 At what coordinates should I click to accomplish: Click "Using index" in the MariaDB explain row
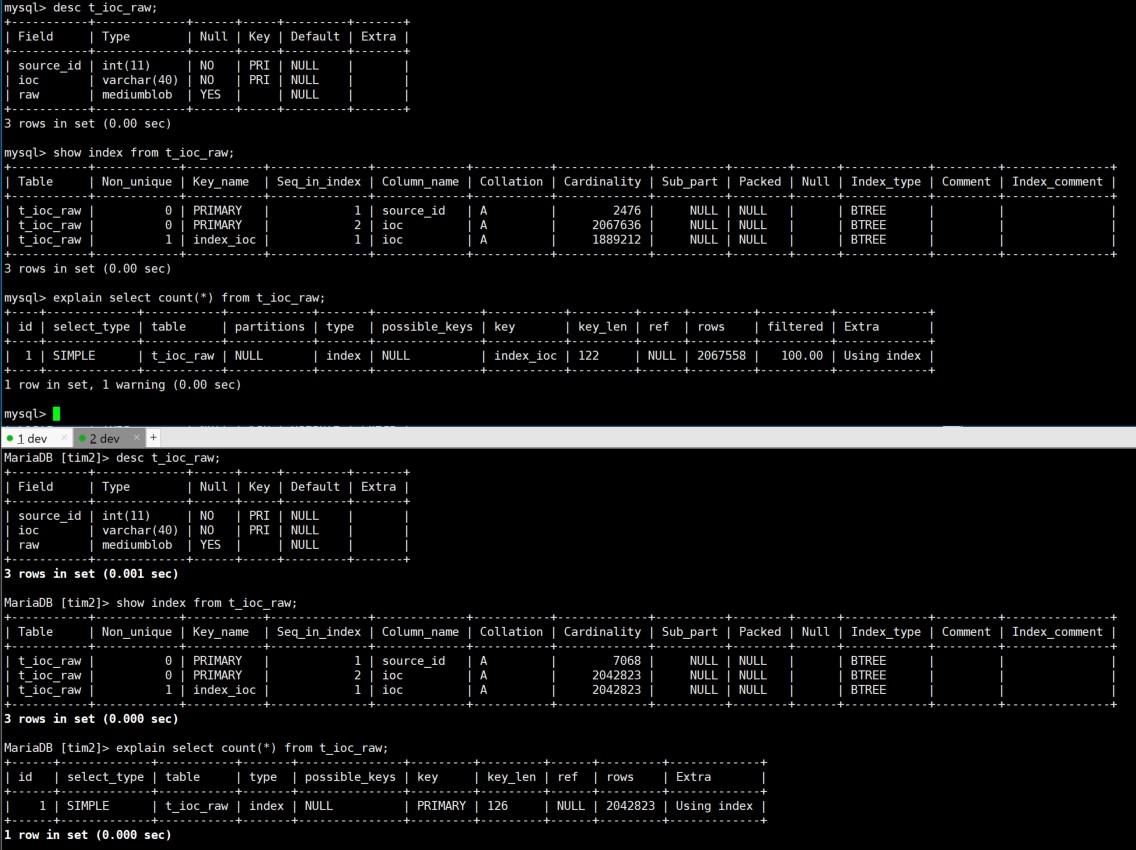(x=714, y=806)
